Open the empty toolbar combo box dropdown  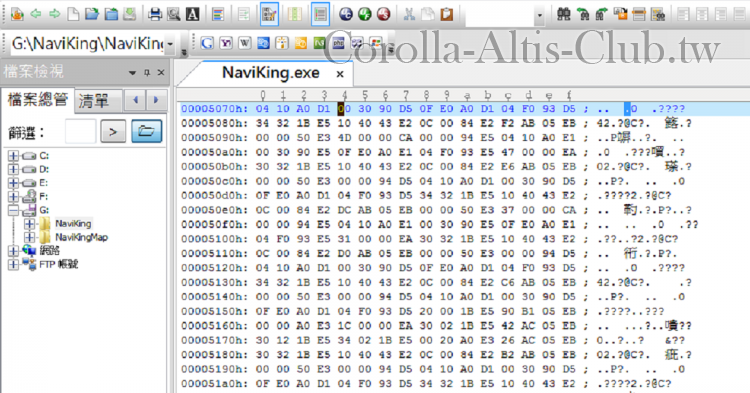[x=540, y=15]
